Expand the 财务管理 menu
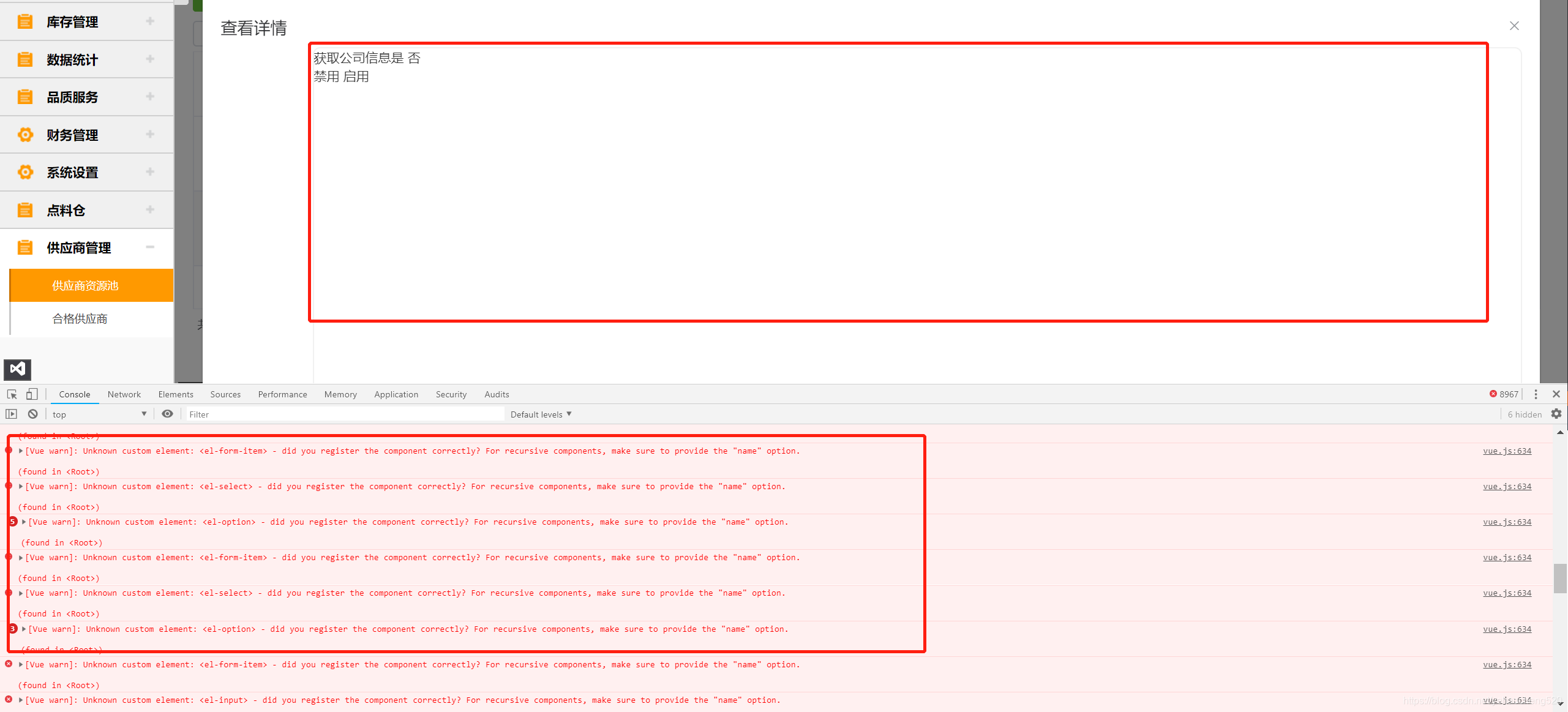The image size is (1568, 712). pos(150,134)
